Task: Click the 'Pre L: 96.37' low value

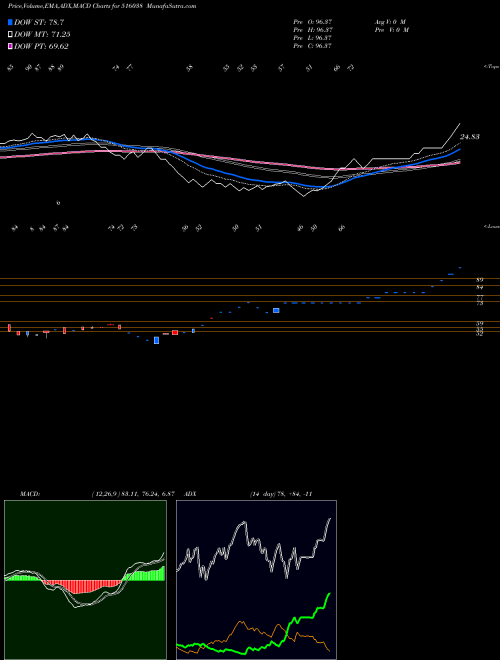Action: click(313, 38)
